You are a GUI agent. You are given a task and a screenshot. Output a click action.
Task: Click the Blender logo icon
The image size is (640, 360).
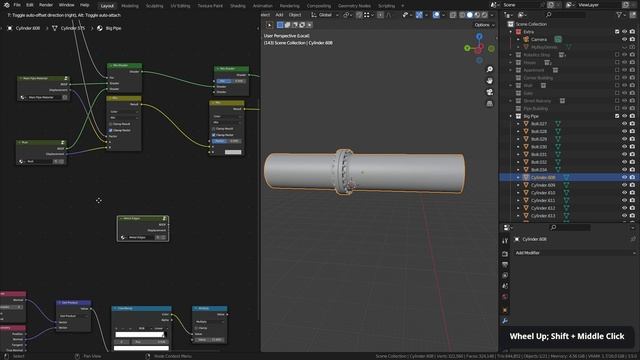(x=6, y=5)
